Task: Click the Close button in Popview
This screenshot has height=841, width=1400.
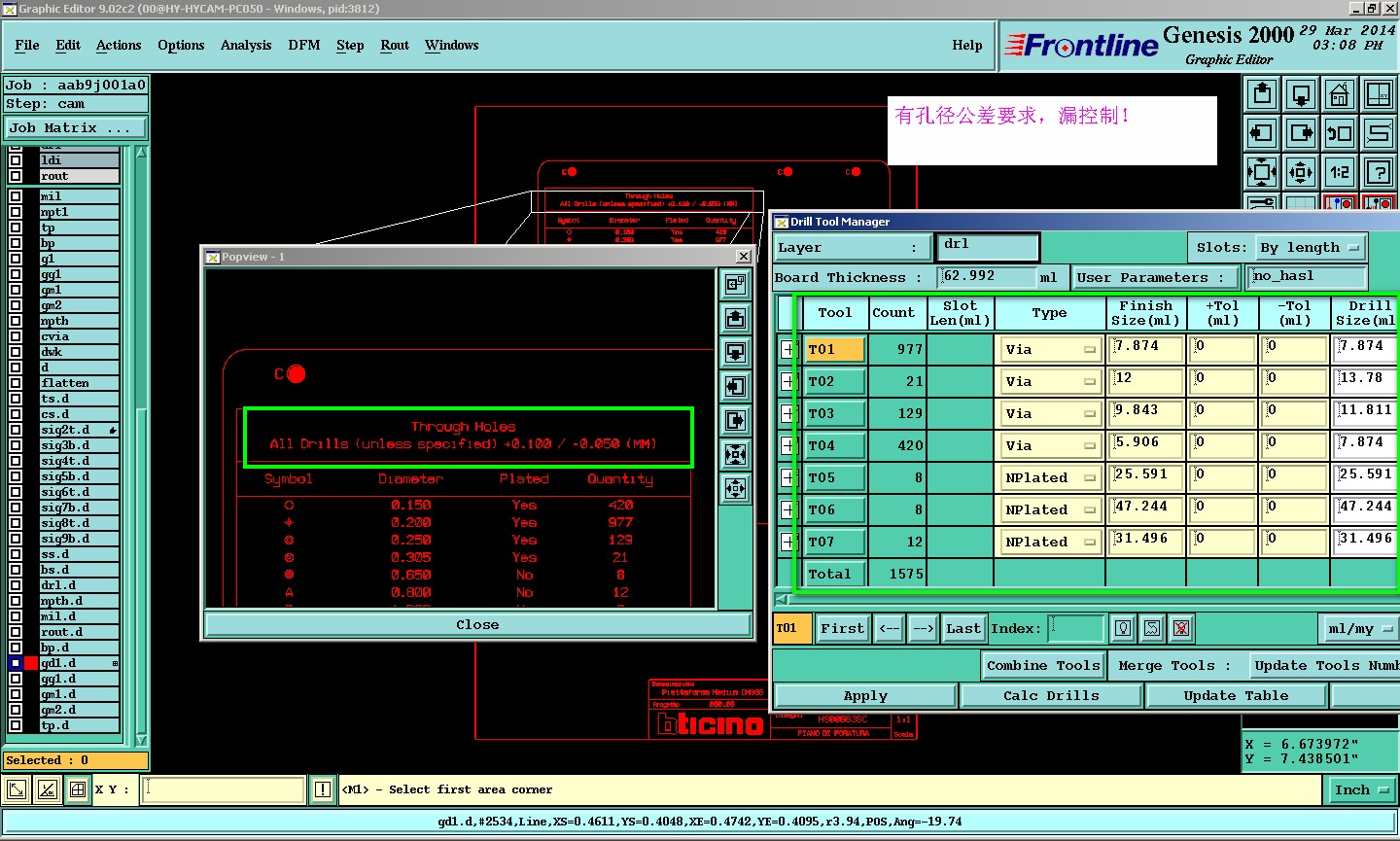Action: tap(477, 625)
